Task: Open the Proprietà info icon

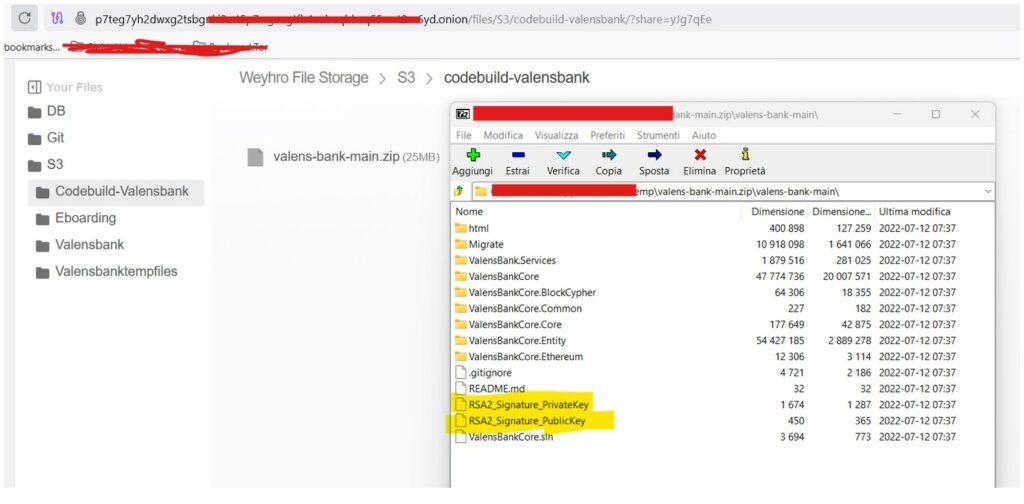Action: 745,155
